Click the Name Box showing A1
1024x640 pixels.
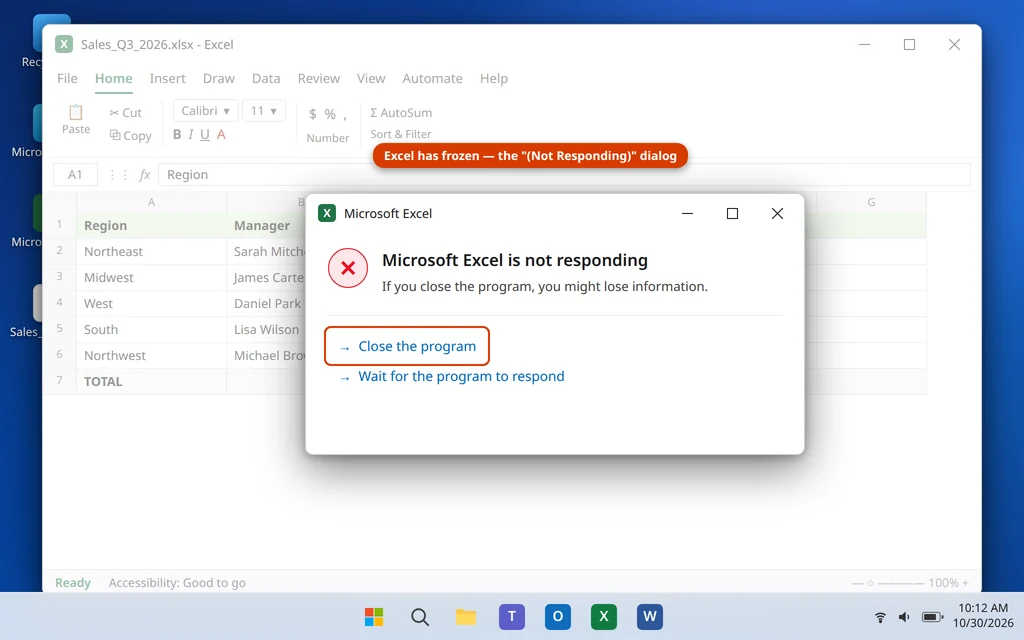click(x=75, y=175)
